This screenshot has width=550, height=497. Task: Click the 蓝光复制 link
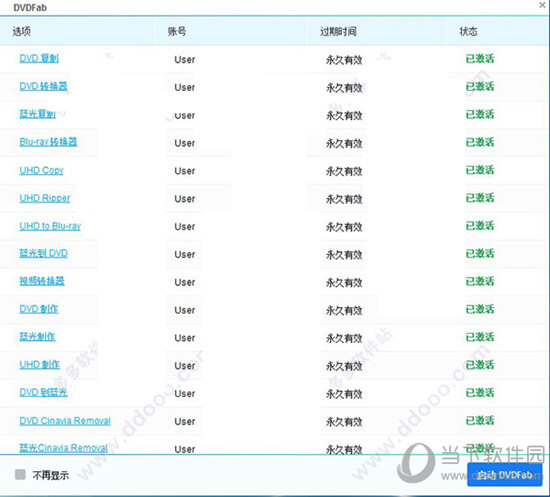tap(38, 114)
